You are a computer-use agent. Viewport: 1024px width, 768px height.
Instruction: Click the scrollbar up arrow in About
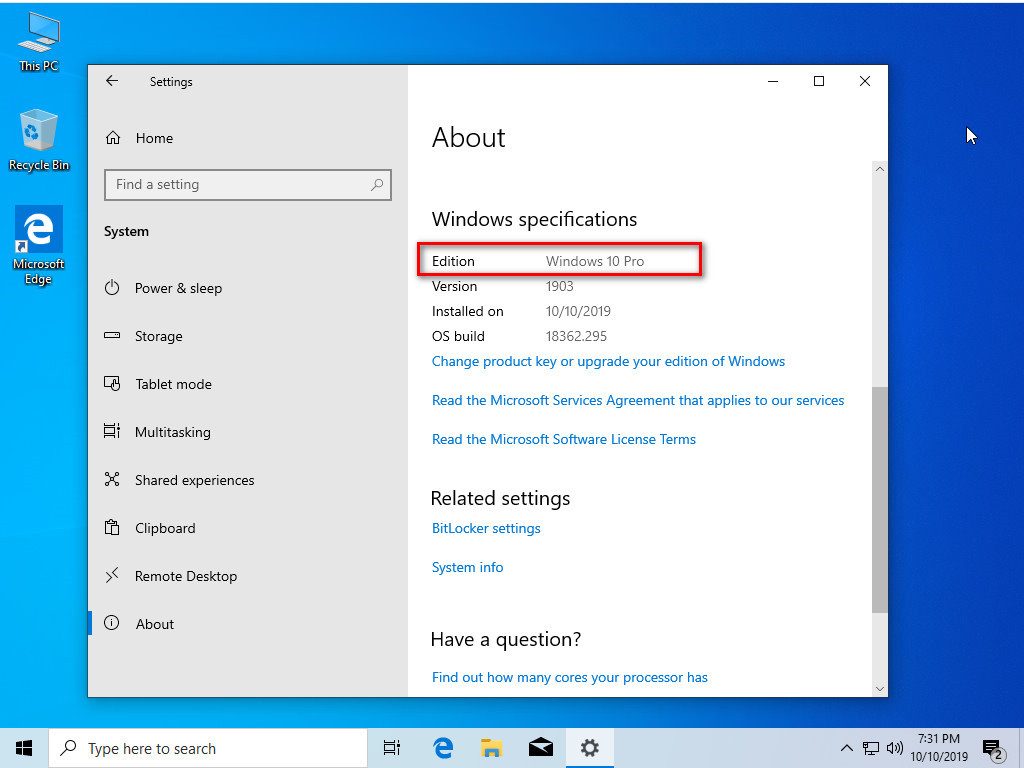880,168
